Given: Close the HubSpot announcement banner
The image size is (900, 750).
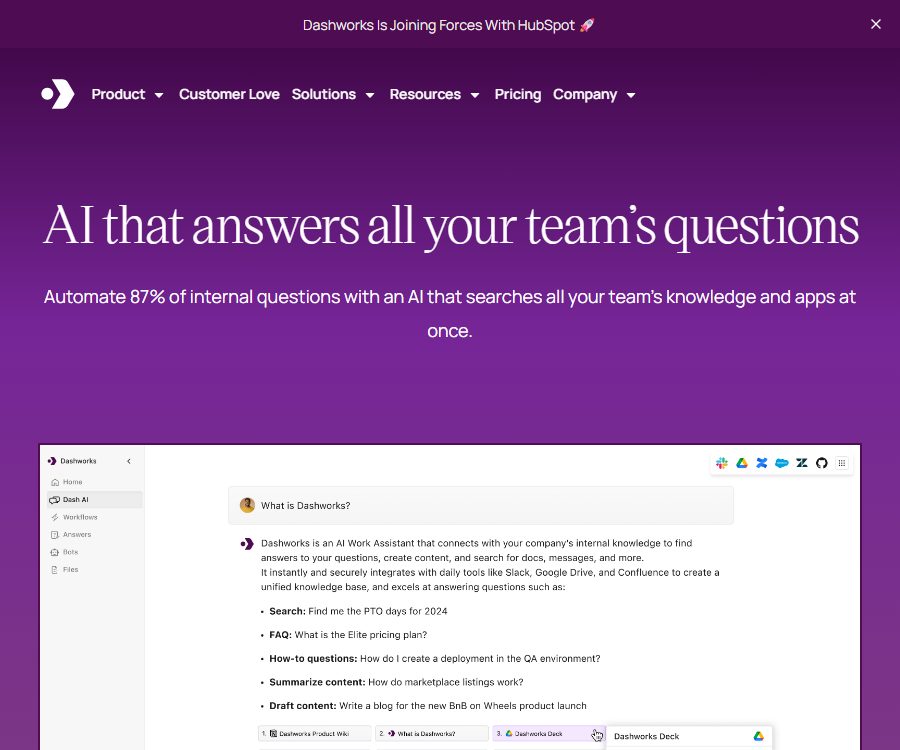Looking at the screenshot, I should [875, 24].
